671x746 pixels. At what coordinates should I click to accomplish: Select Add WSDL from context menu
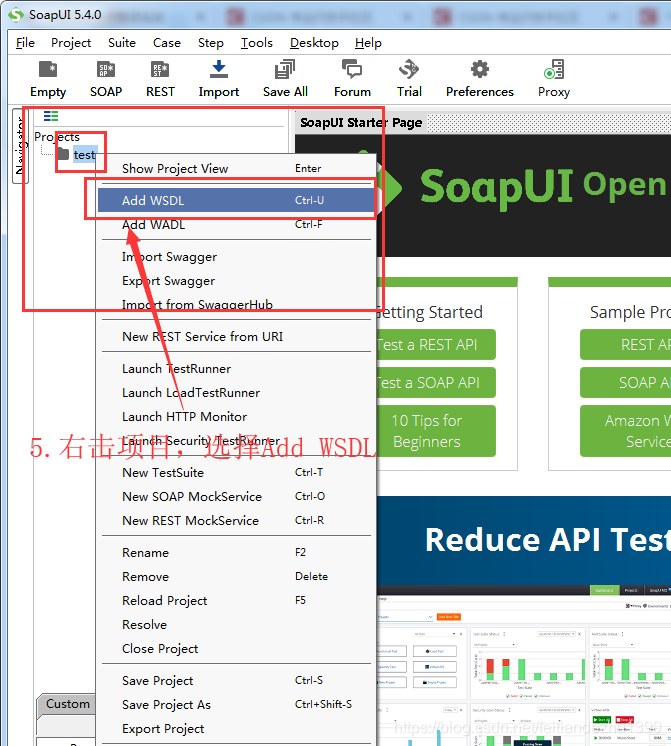click(x=236, y=200)
